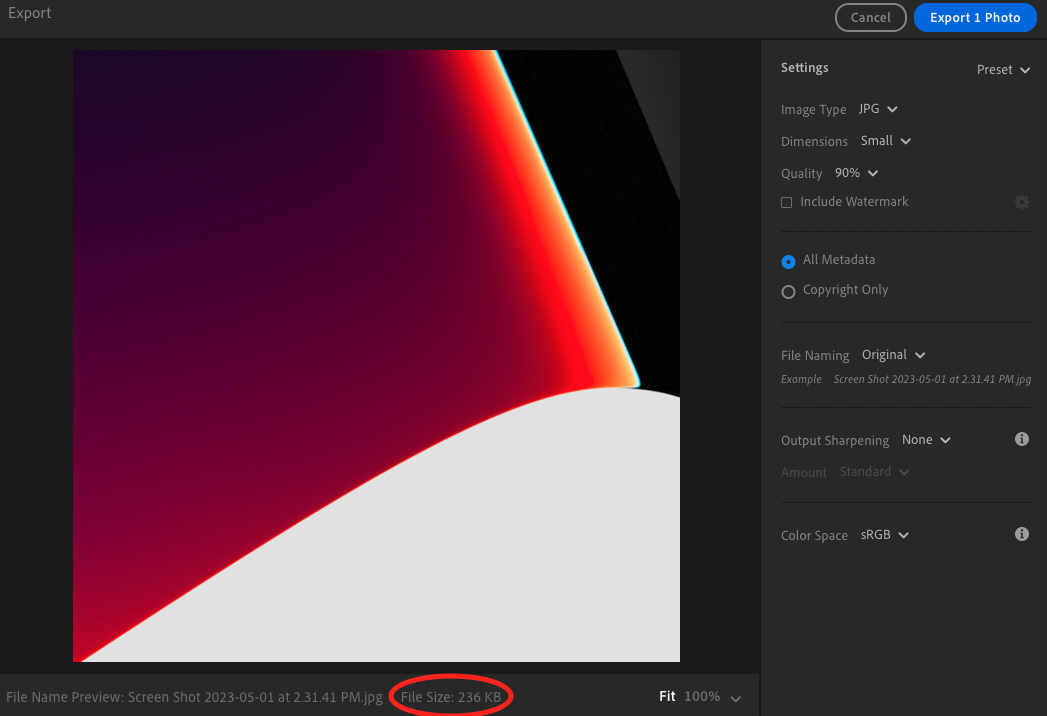Click the File Name Preview text
1047x716 pixels.
pyautogui.click(x=194, y=697)
